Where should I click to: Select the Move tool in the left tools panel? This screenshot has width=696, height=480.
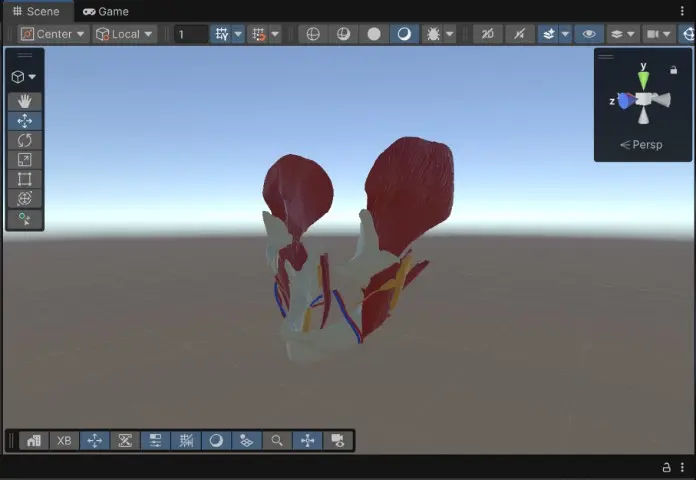(x=24, y=121)
